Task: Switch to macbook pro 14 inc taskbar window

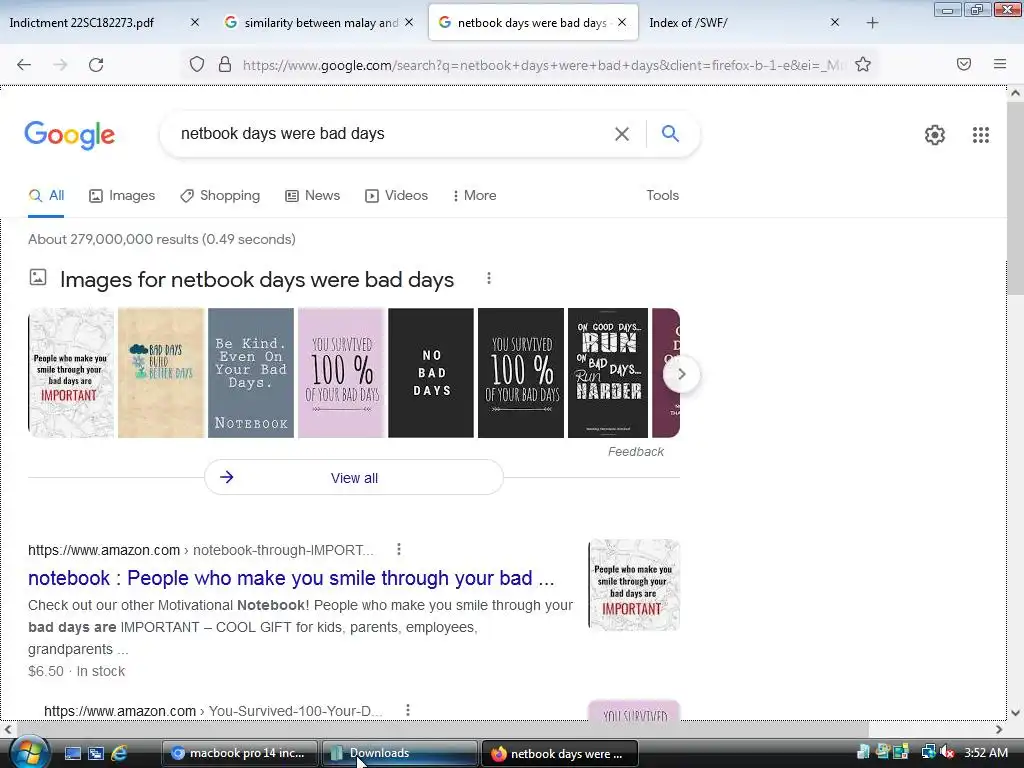Action: 240,753
